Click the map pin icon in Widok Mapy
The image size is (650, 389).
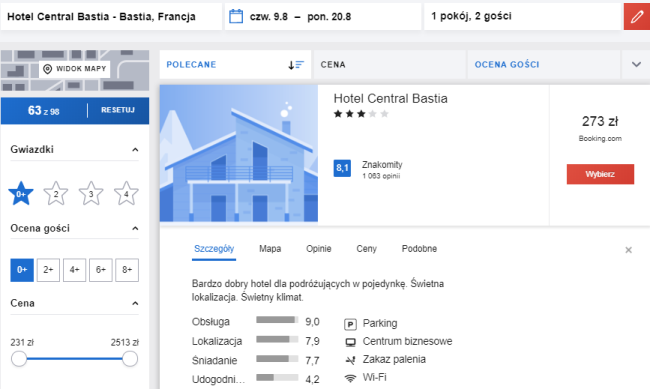pyautogui.click(x=48, y=69)
